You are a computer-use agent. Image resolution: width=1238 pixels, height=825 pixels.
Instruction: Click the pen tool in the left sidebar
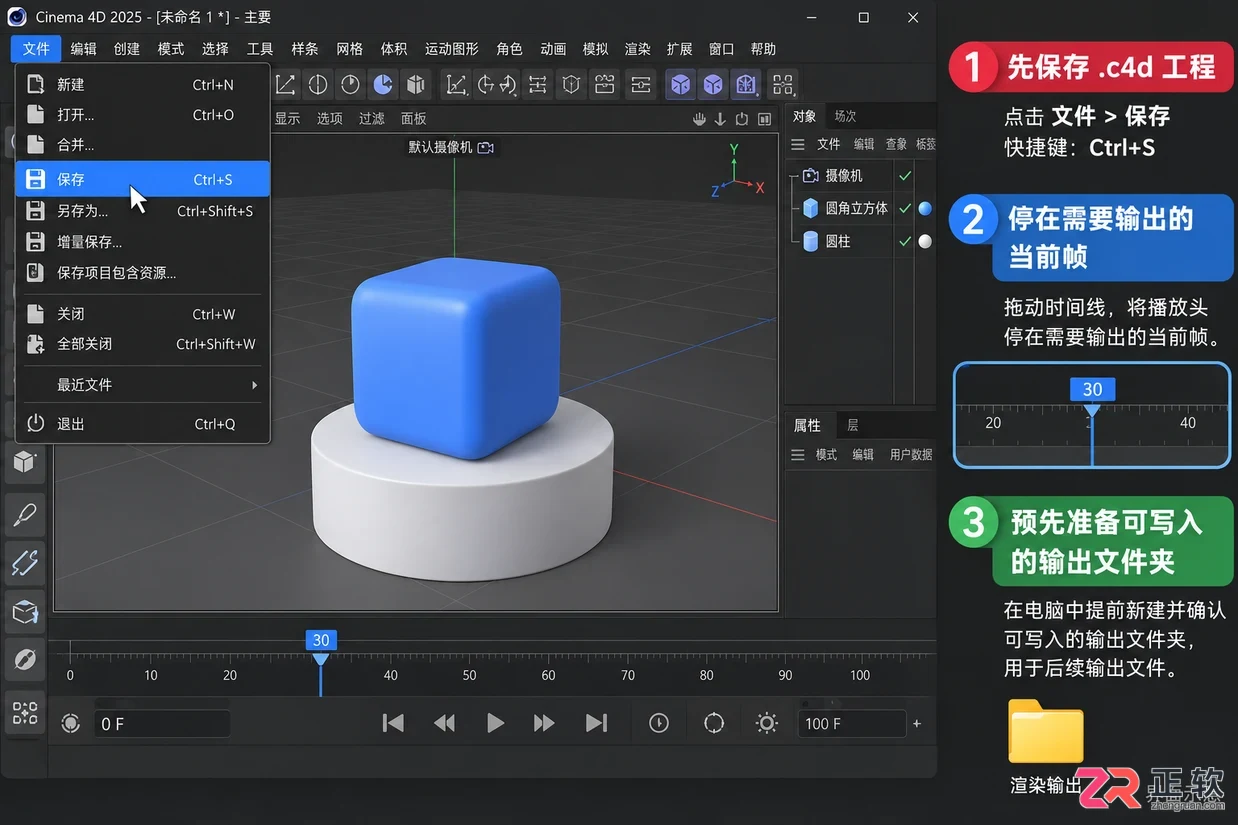[24, 516]
